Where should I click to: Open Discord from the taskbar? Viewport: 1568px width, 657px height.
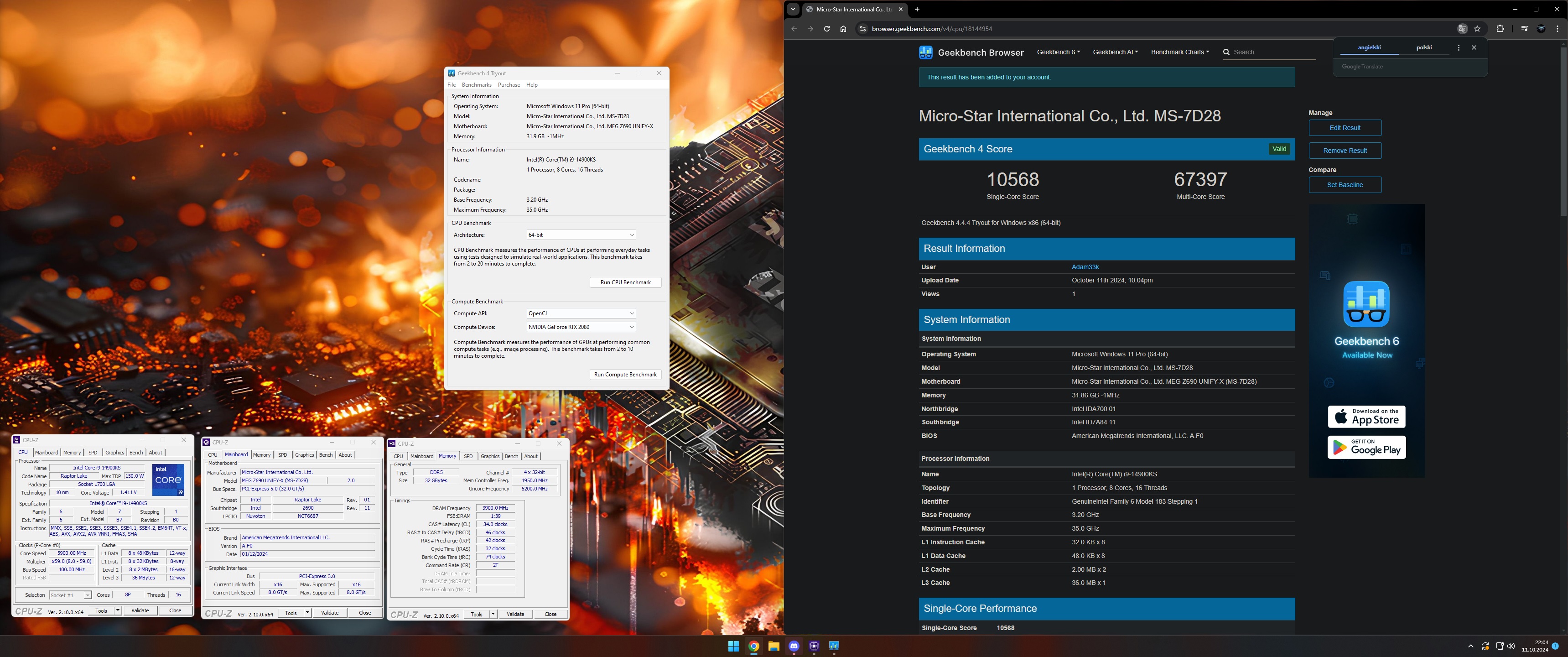794,646
